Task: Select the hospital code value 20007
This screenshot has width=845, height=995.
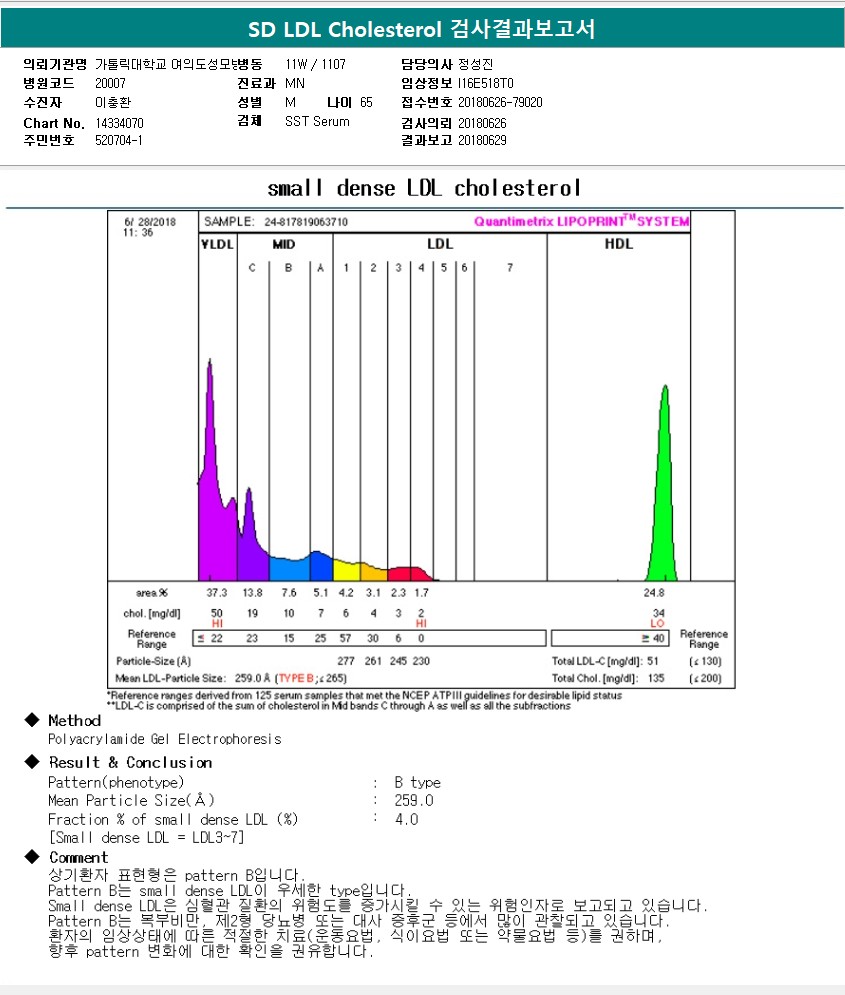Action: pyautogui.click(x=110, y=83)
